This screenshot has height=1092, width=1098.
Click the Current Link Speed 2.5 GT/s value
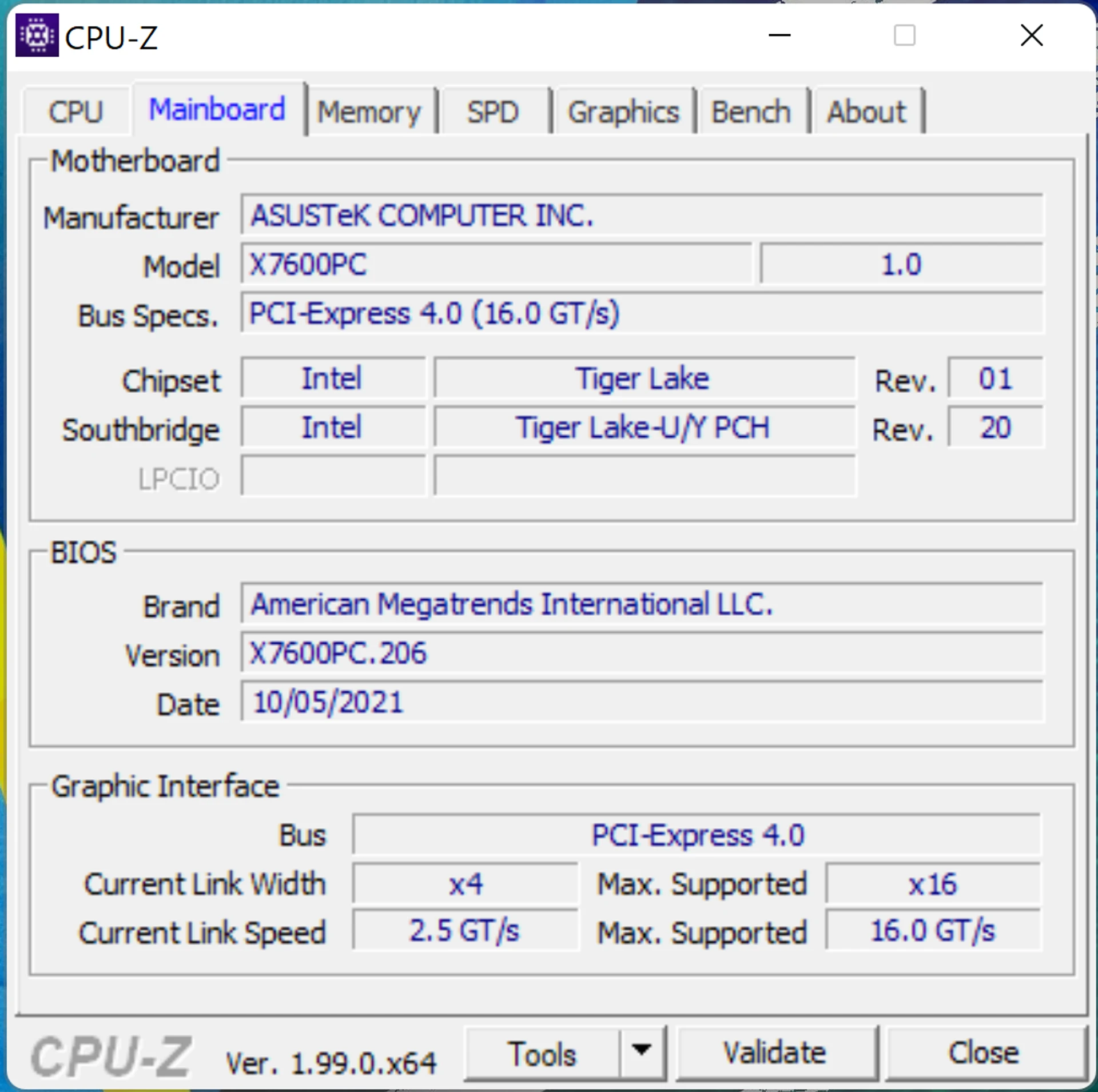466,931
